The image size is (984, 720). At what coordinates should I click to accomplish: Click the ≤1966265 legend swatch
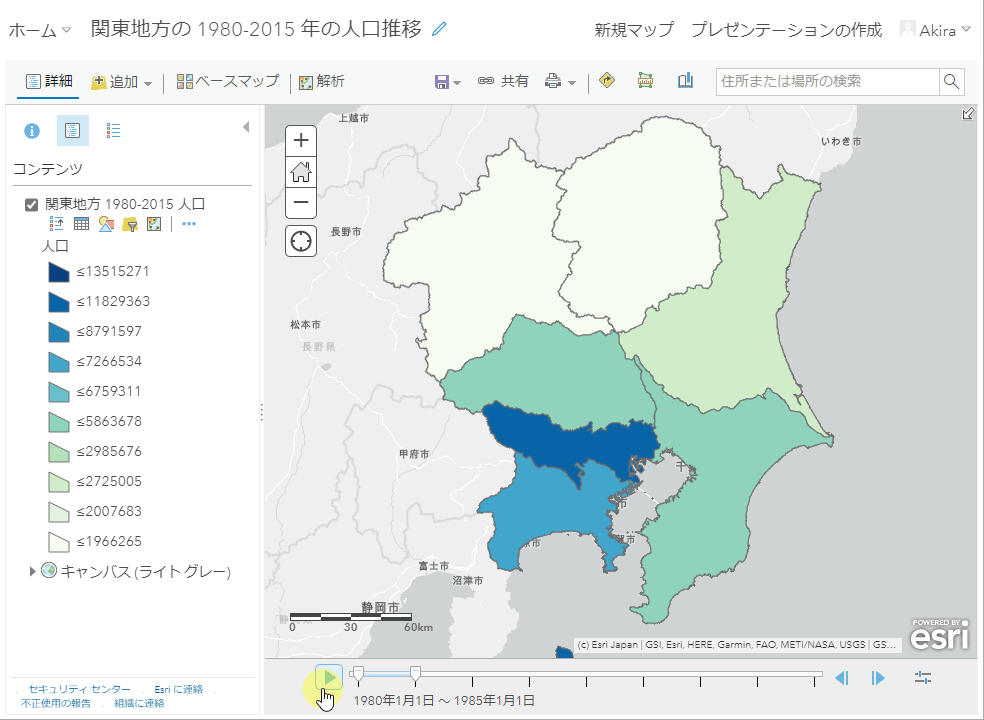click(59, 542)
